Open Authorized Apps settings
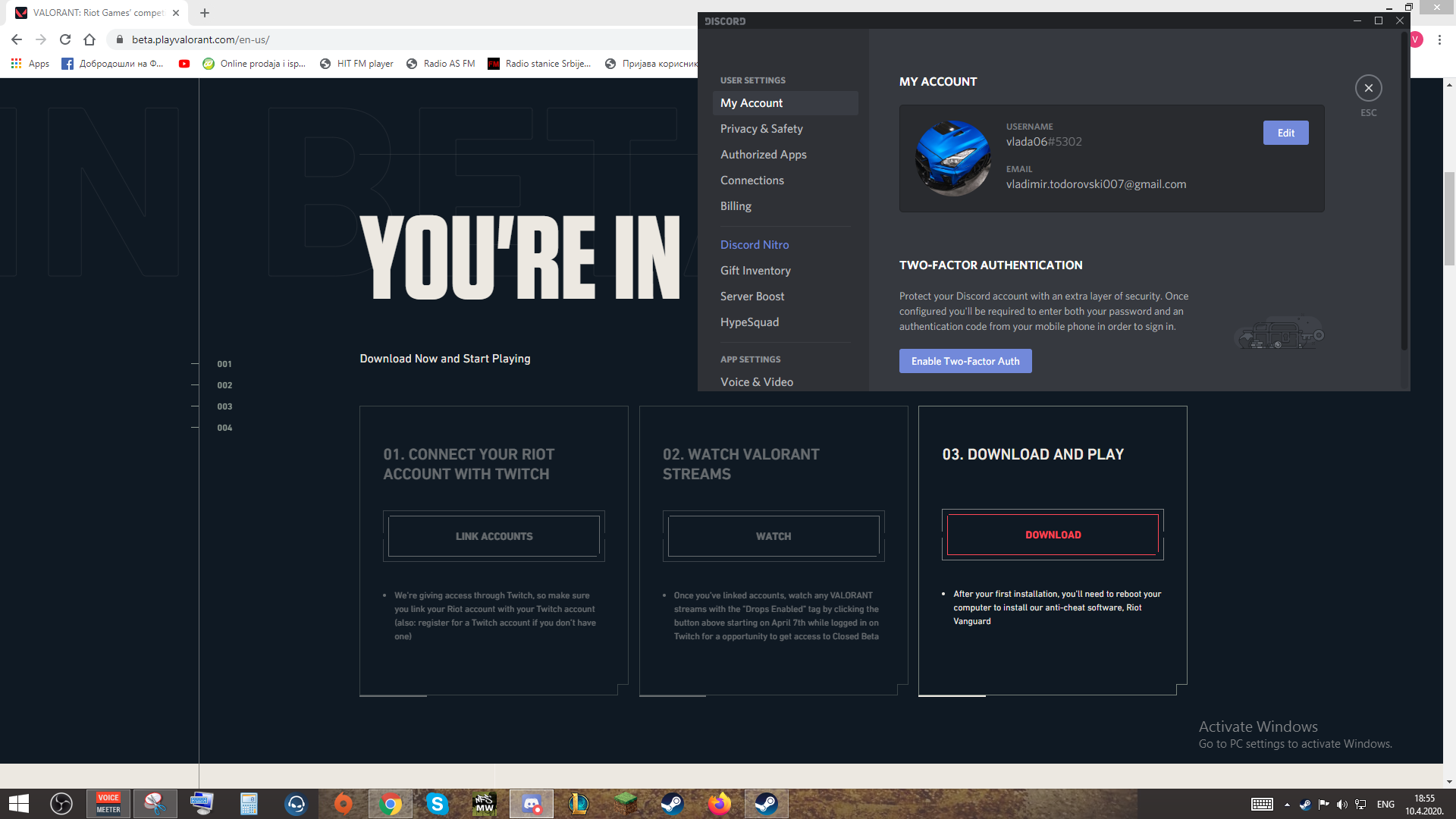 786,155
